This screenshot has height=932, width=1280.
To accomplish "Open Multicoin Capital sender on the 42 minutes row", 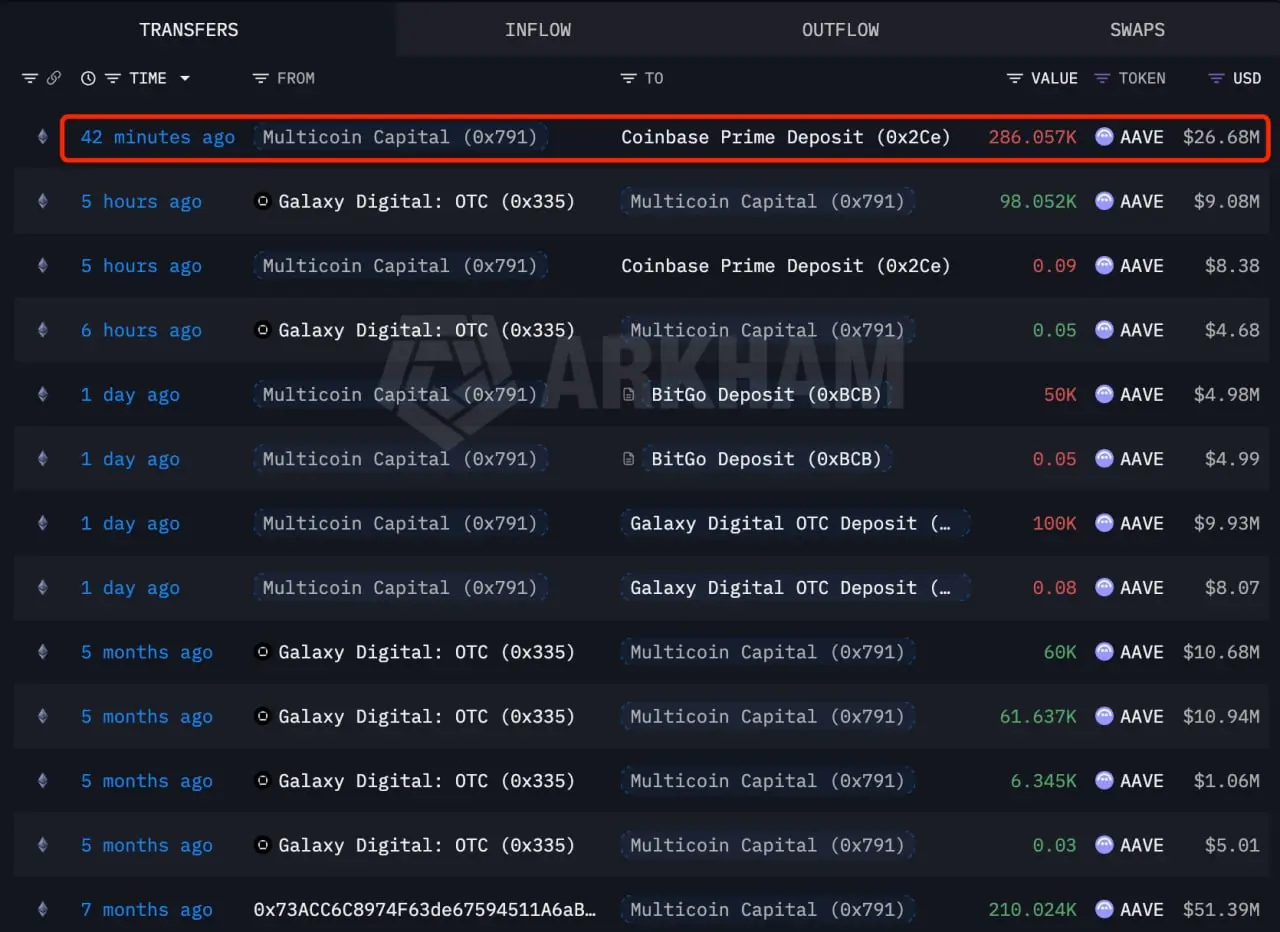I will [400, 137].
